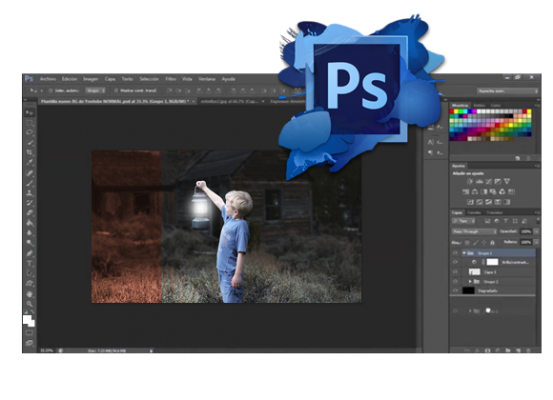The height and width of the screenshot is (400, 553).
Task: Open the Imagen menu
Action: tap(91, 79)
